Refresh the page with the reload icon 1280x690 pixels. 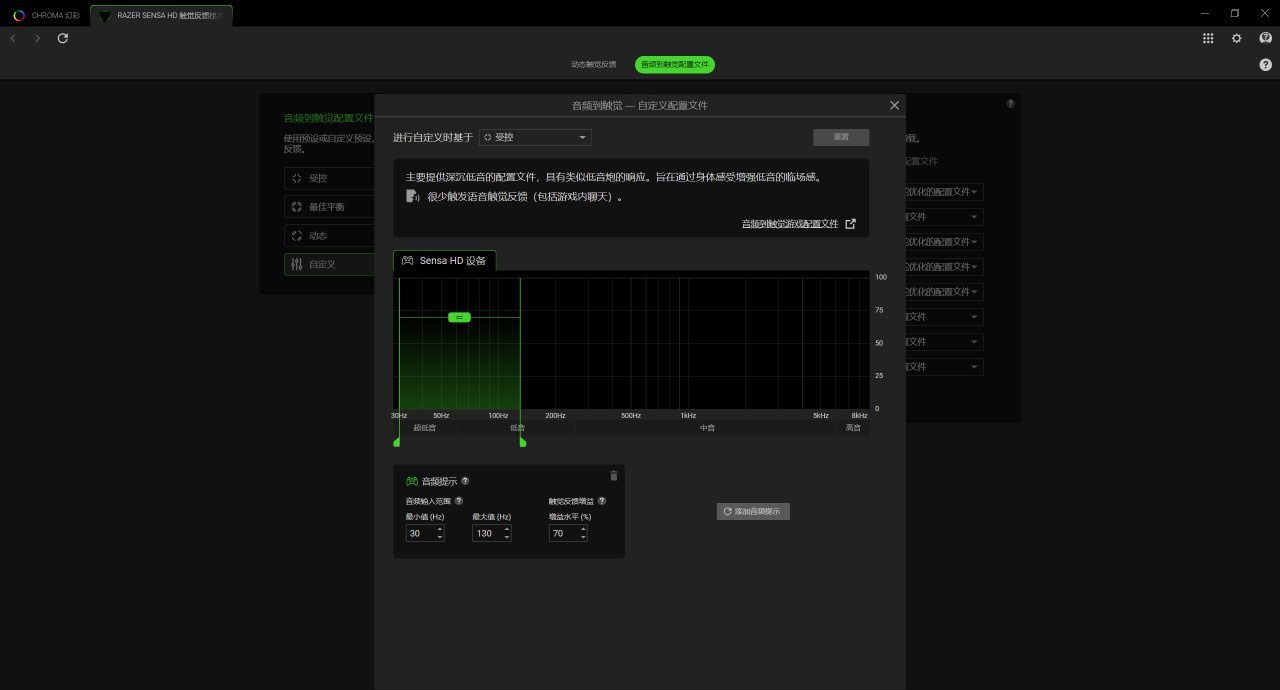tap(63, 38)
